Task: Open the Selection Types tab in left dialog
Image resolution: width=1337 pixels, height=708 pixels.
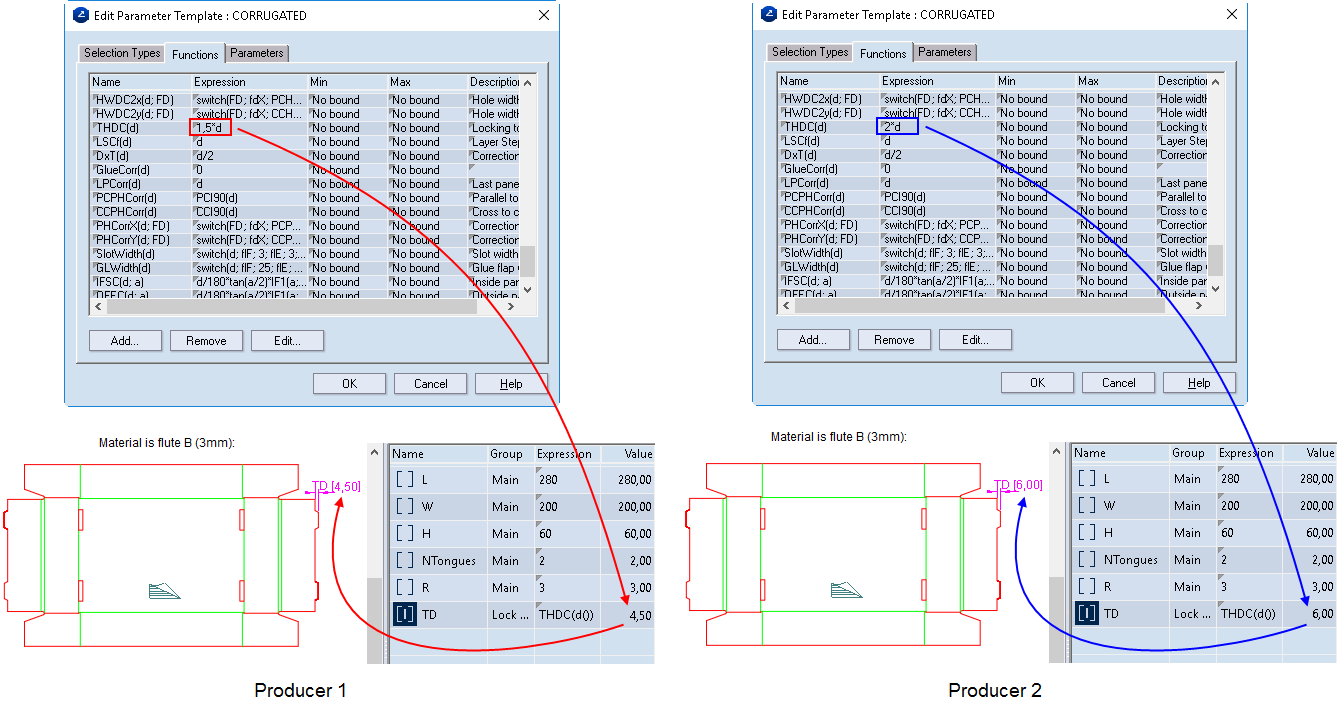Action: point(122,53)
